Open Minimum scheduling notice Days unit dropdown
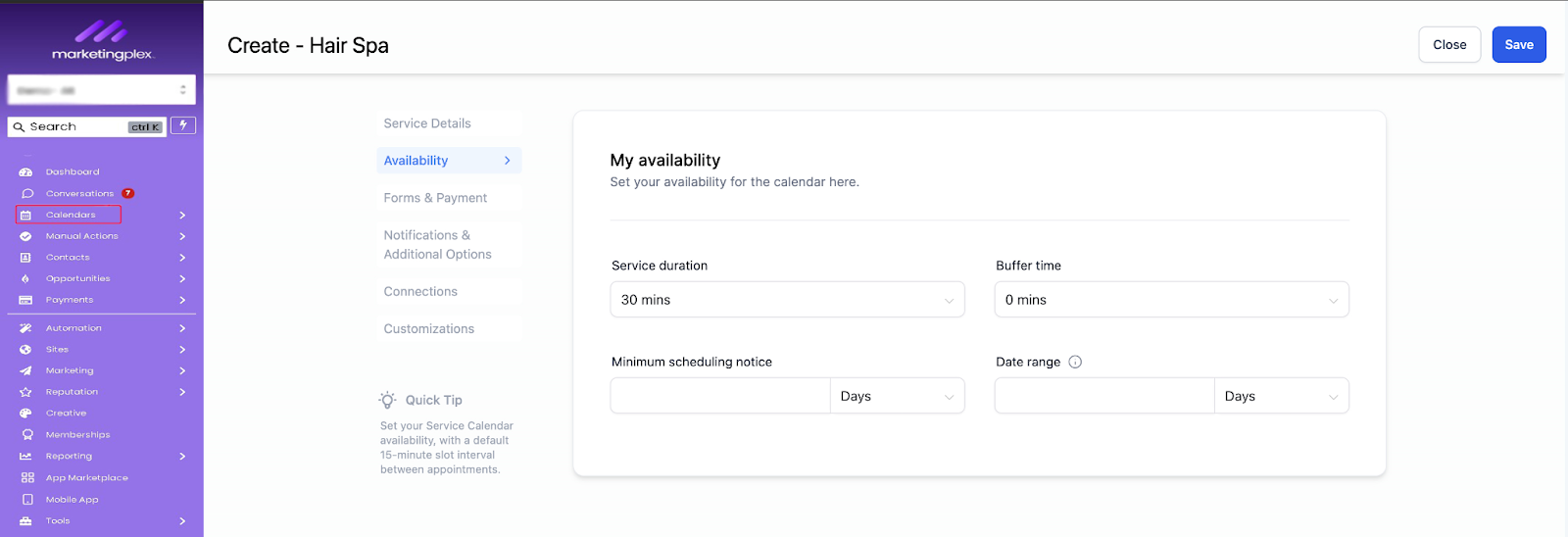This screenshot has height=537, width=1568. point(897,396)
